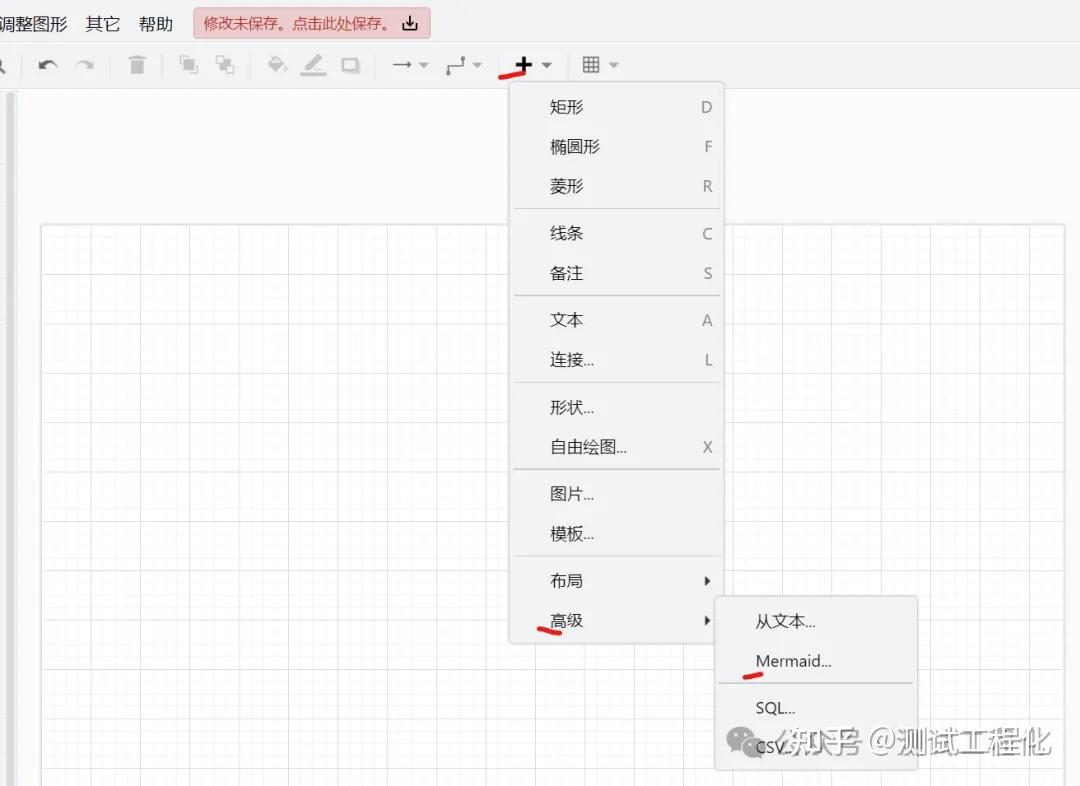Open the waypoints dropdown caret
Screen dimensions: 1080x786
coord(477,65)
